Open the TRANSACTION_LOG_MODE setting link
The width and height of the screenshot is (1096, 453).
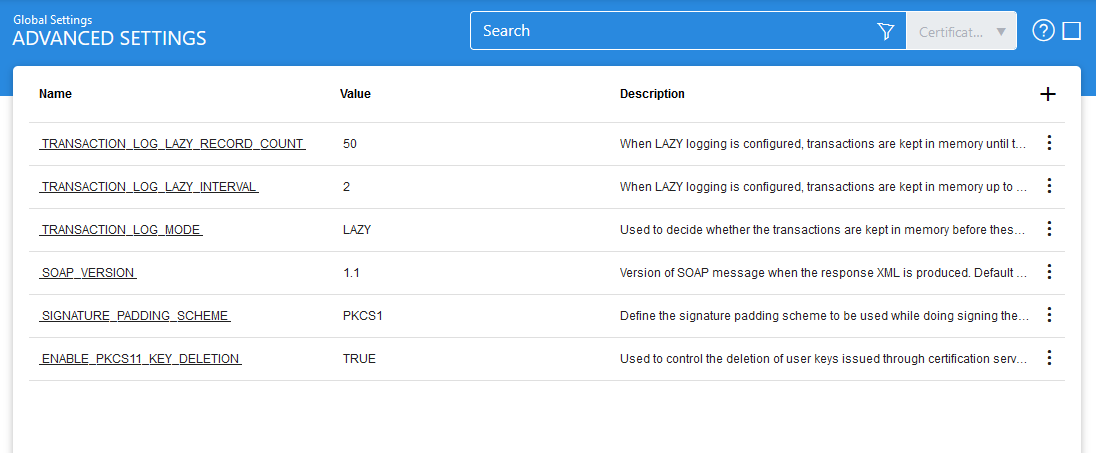tap(121, 230)
